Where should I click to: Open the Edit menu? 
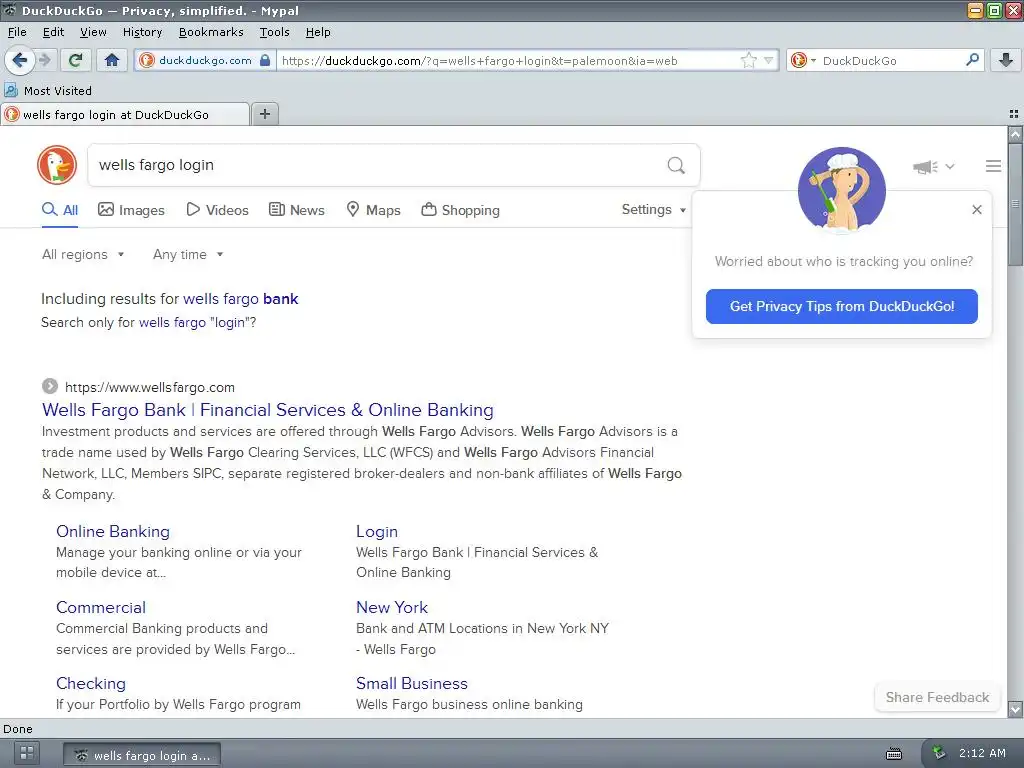[53, 32]
